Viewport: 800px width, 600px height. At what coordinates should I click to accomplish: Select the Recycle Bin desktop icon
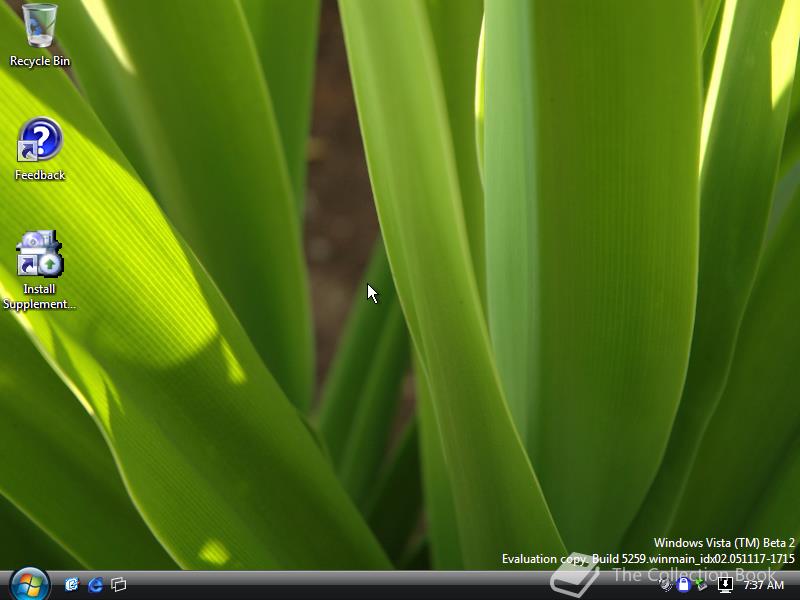click(40, 26)
